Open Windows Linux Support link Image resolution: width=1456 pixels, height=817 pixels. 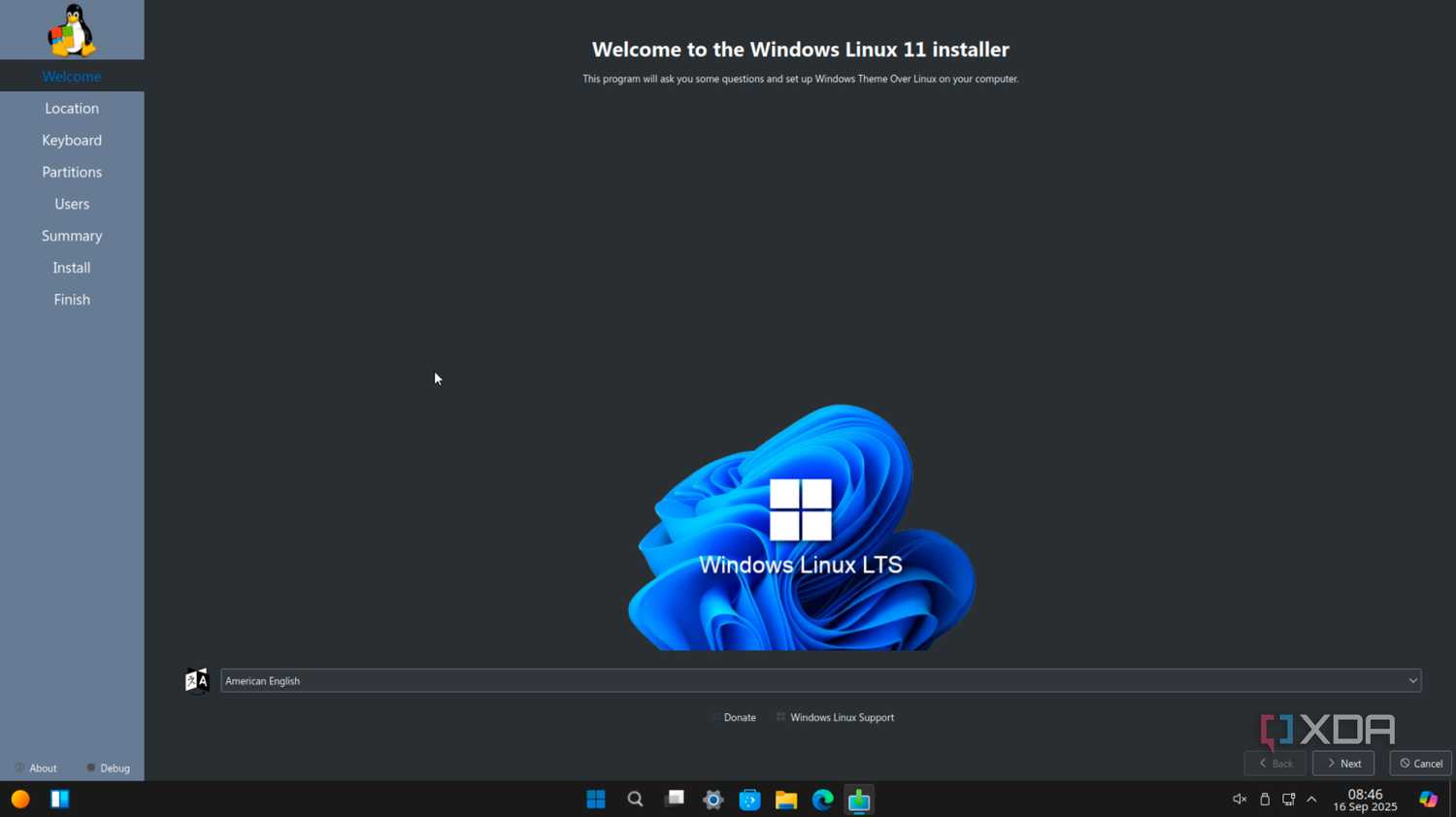point(835,717)
